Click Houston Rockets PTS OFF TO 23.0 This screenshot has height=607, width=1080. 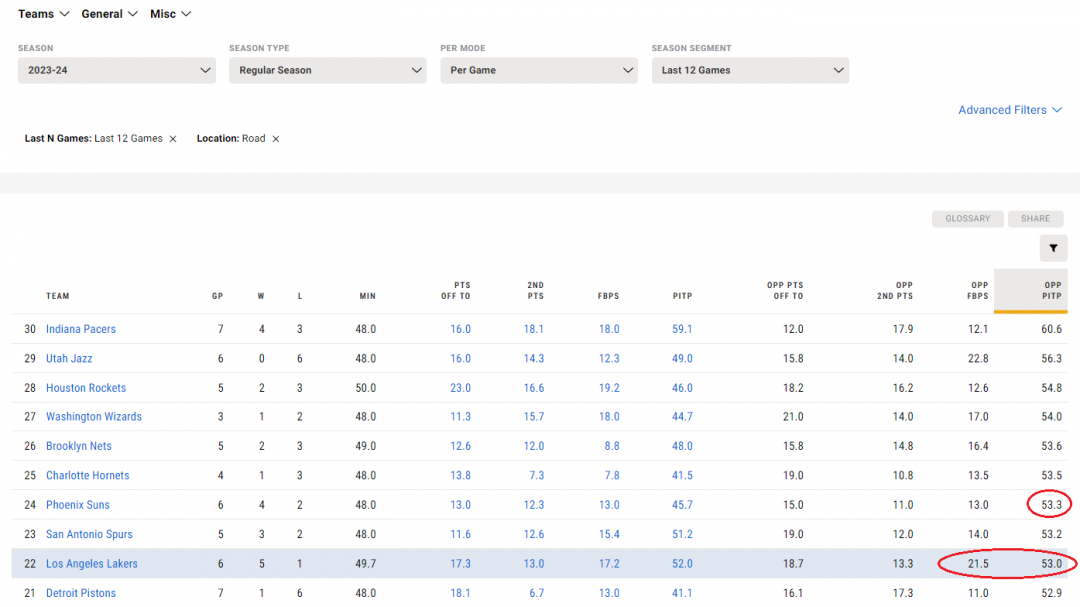pos(460,388)
